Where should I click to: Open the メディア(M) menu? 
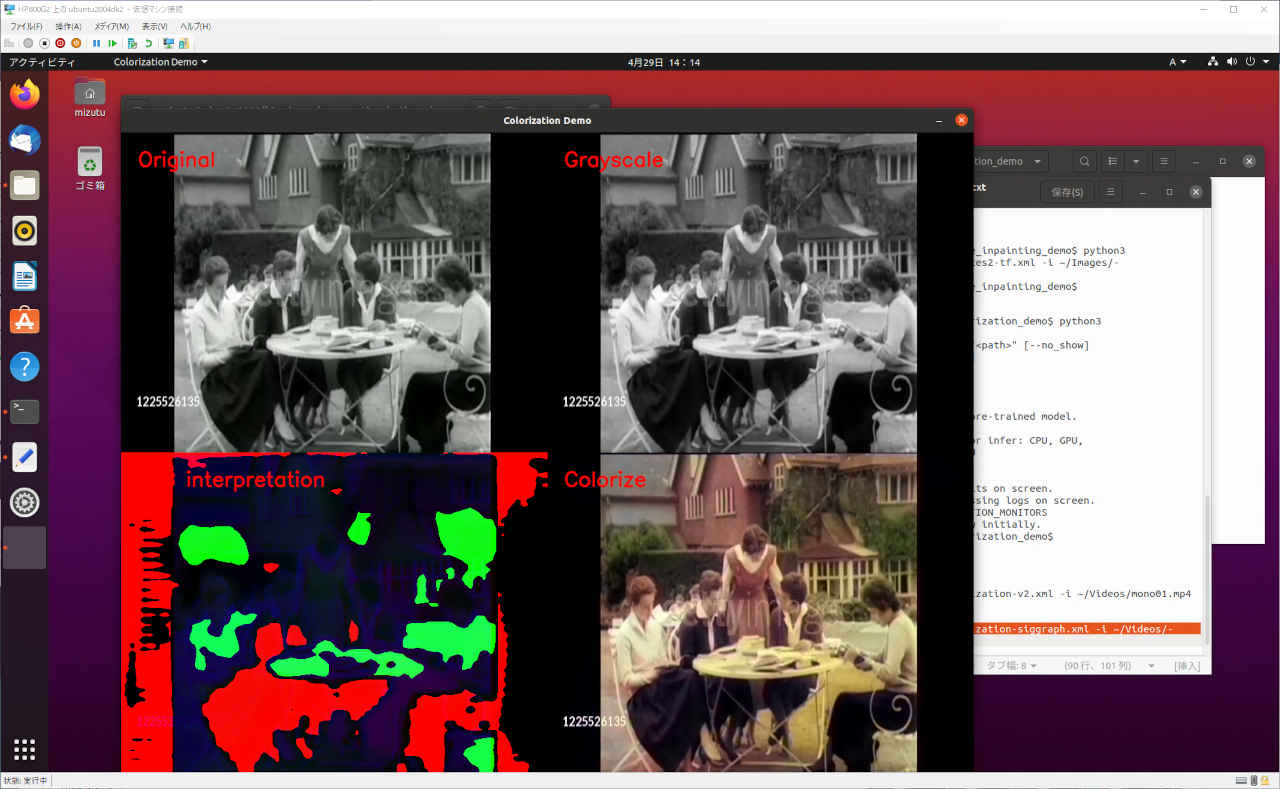pos(111,26)
